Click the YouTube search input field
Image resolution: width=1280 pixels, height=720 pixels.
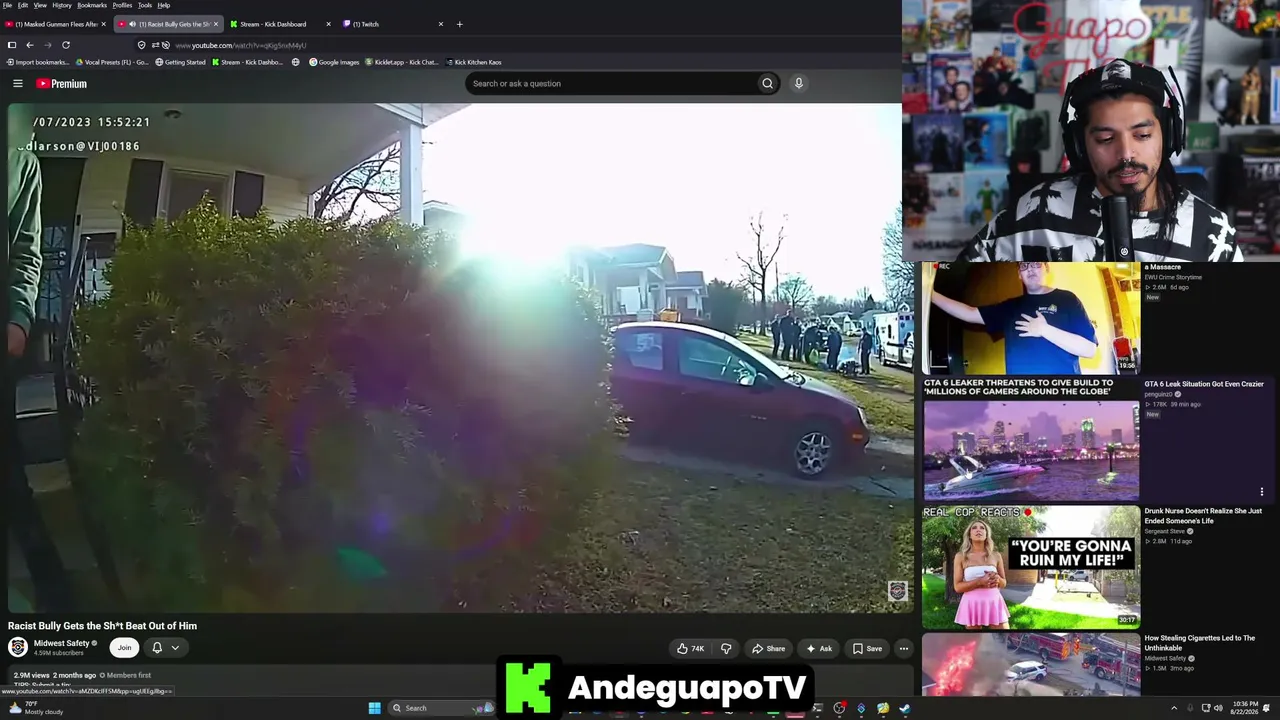click(x=611, y=84)
